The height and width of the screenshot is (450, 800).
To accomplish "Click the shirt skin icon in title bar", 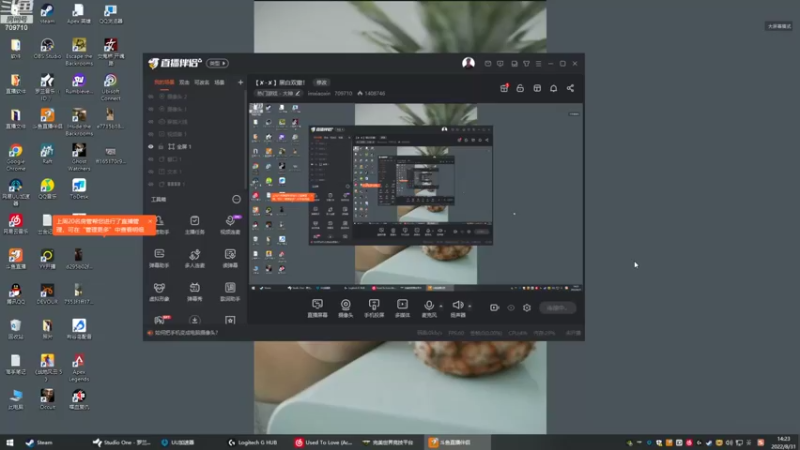I will (x=526, y=64).
